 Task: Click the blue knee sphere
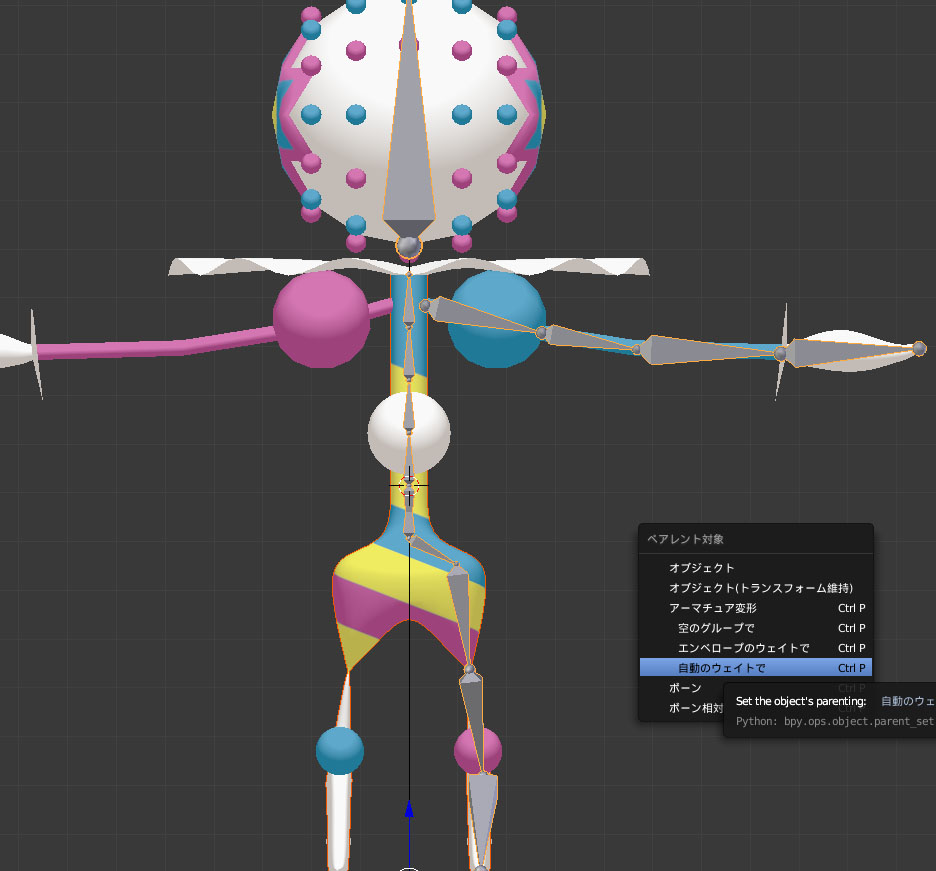pos(340,750)
